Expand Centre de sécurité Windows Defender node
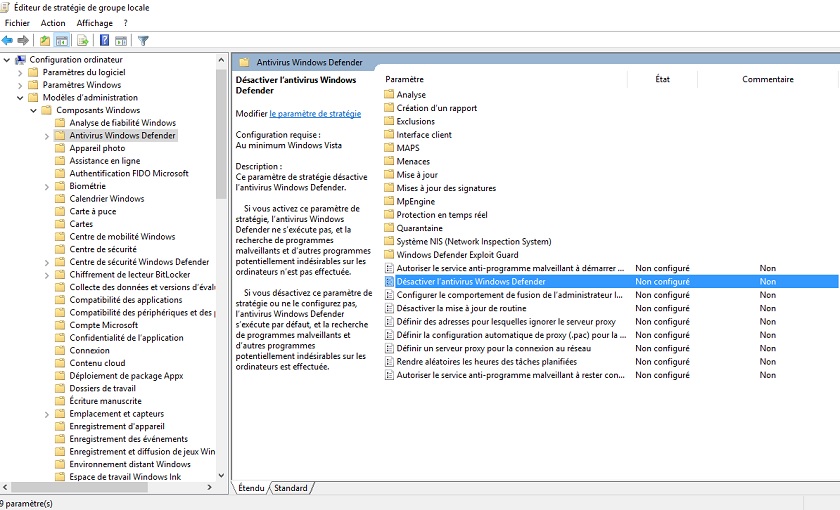 (x=47, y=262)
